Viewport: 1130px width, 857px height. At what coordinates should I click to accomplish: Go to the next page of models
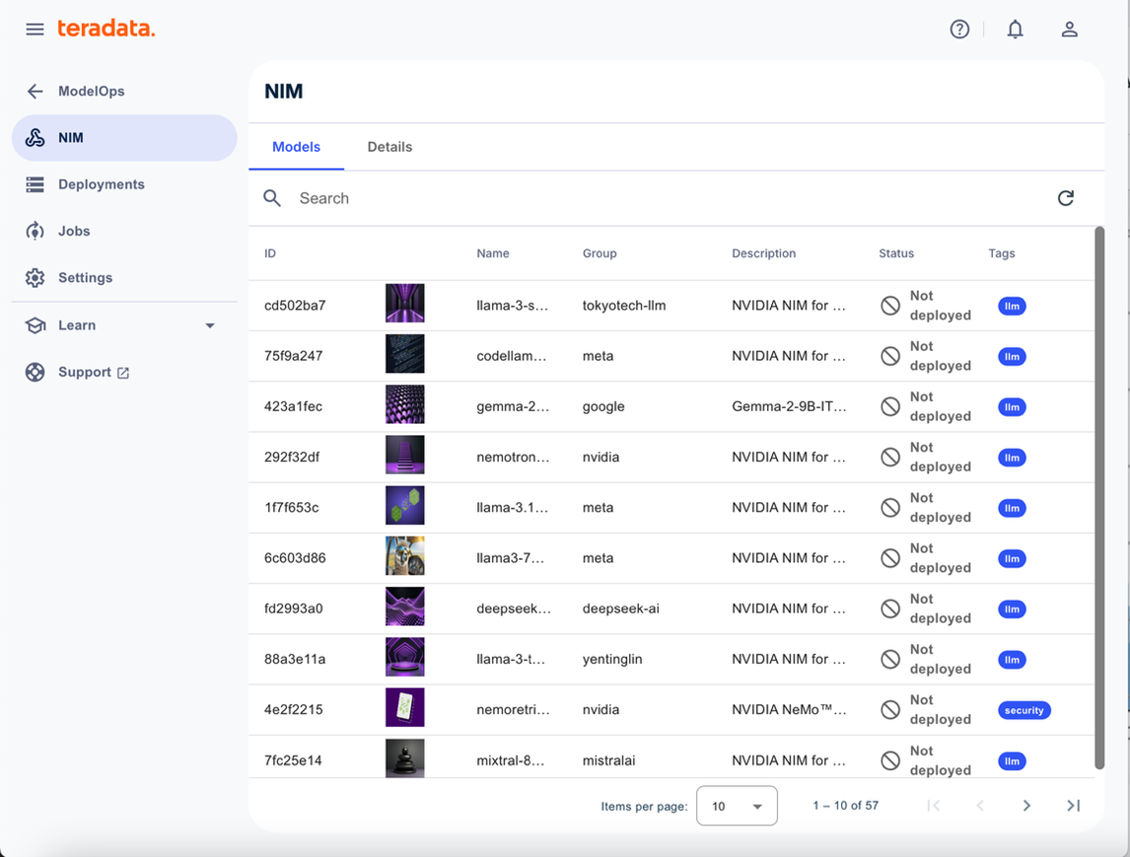tap(1026, 805)
